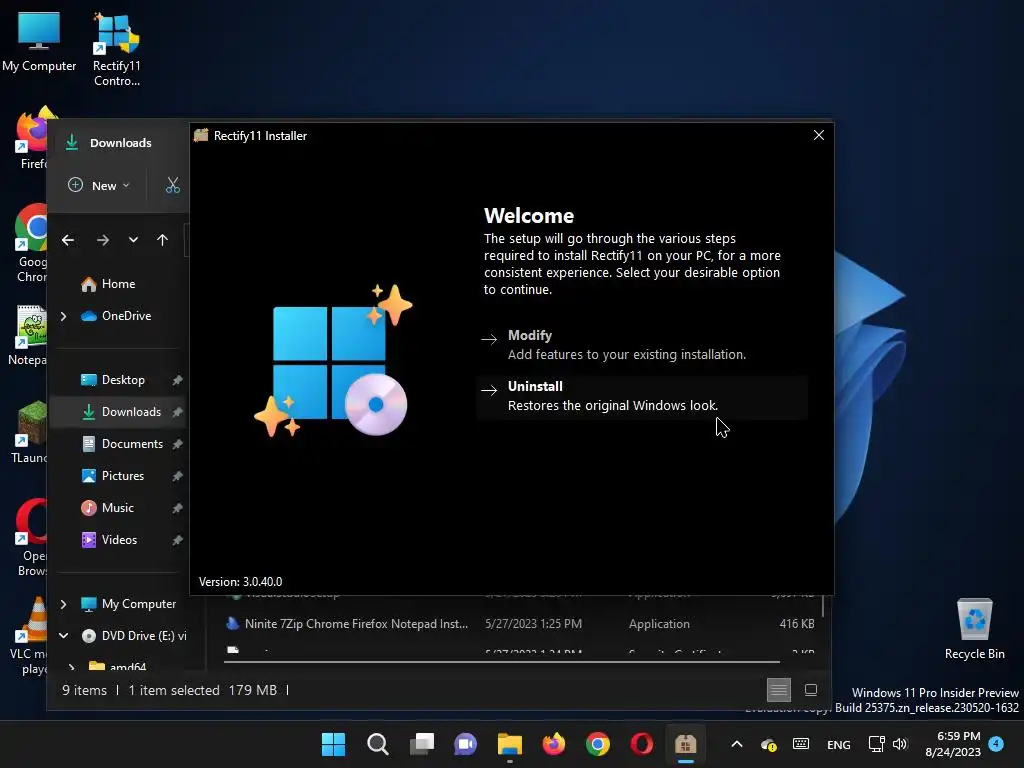Show hidden system tray icons
1024x768 pixels.
click(737, 744)
